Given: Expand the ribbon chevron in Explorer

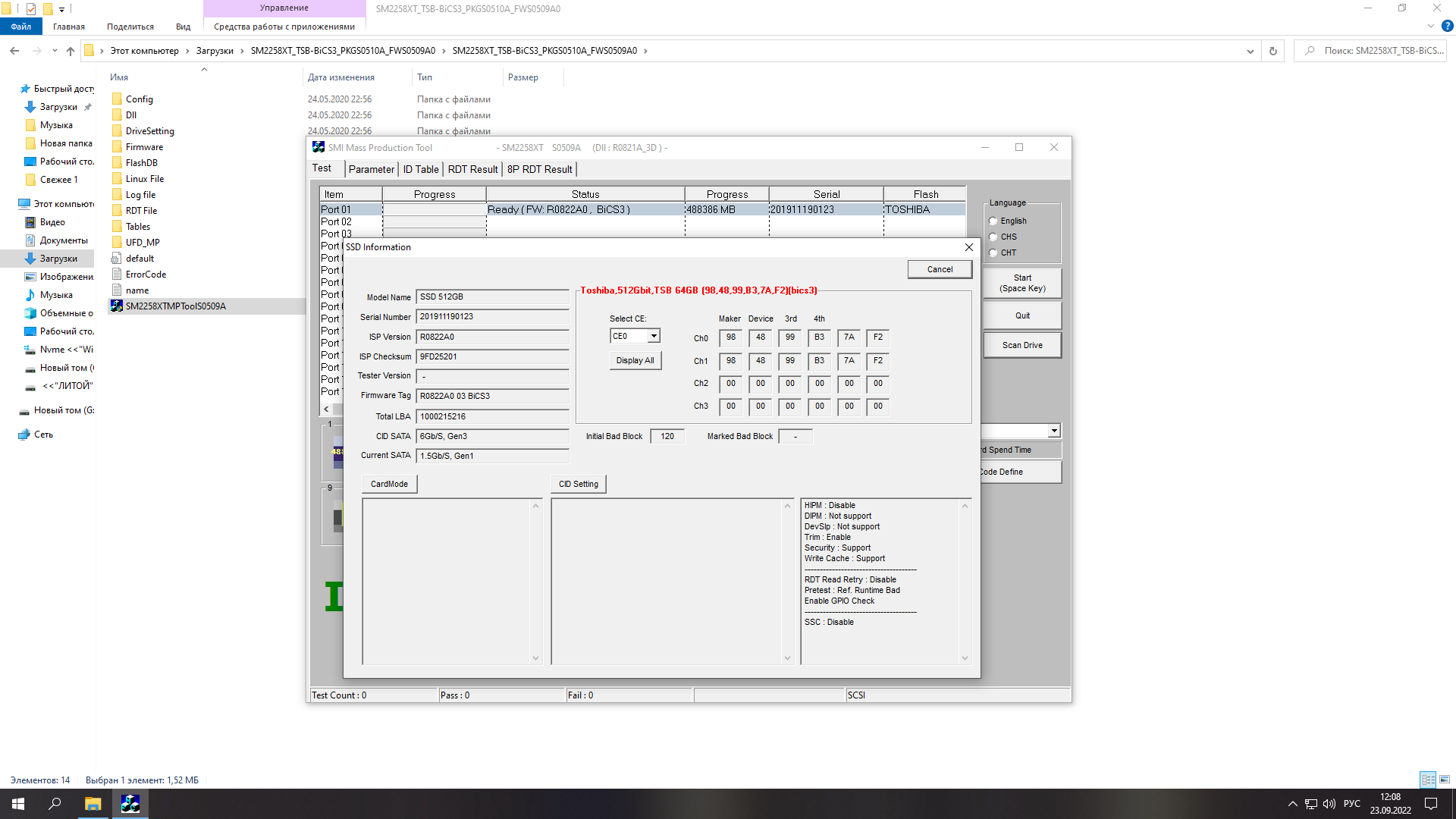Looking at the screenshot, I should point(1431,26).
